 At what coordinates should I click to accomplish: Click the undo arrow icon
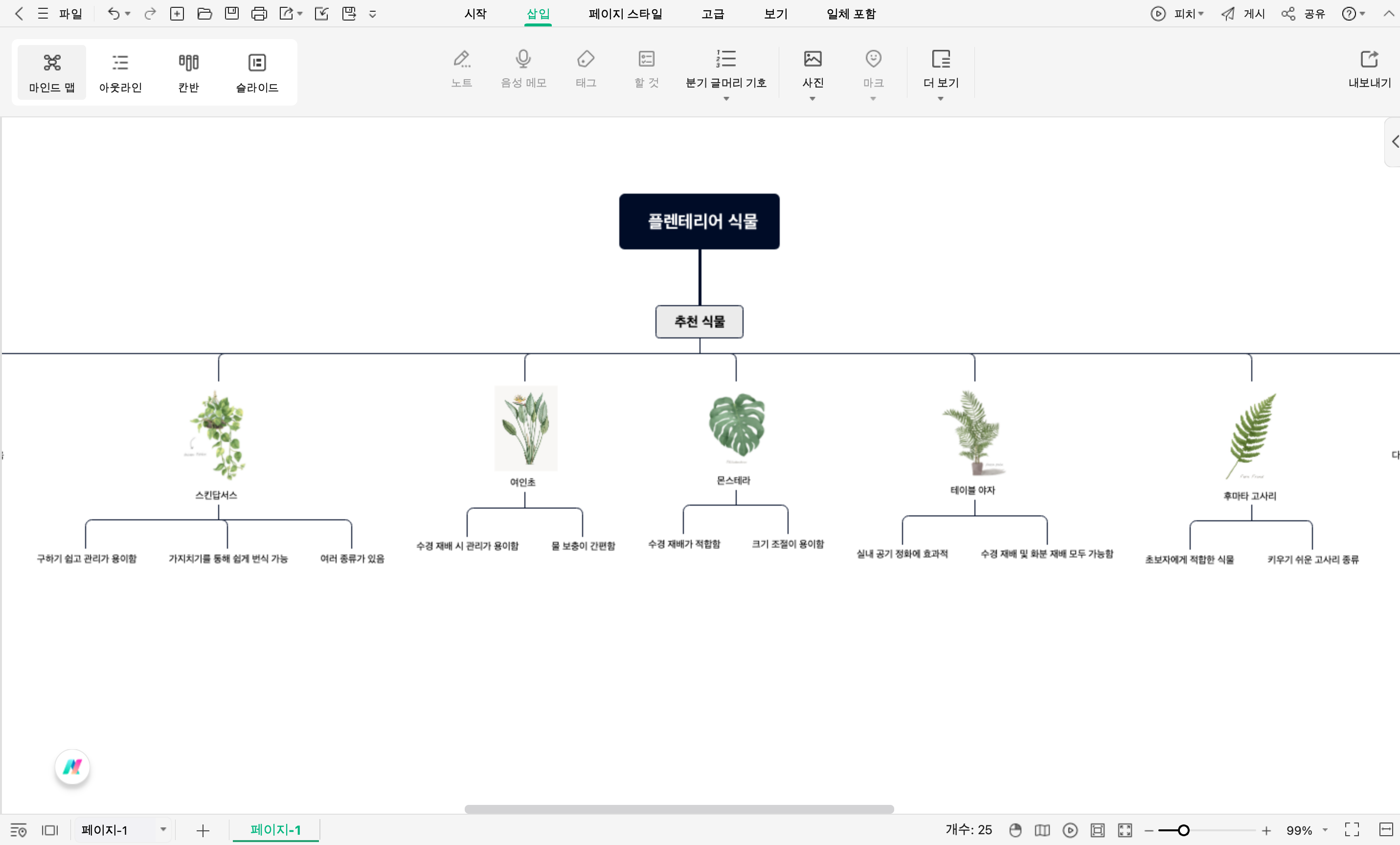pyautogui.click(x=113, y=14)
